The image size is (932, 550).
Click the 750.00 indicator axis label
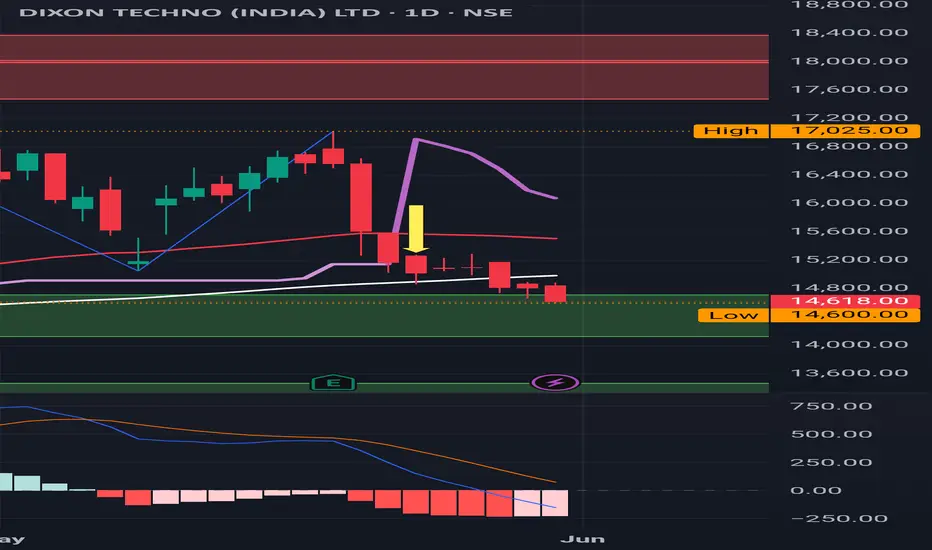click(832, 406)
